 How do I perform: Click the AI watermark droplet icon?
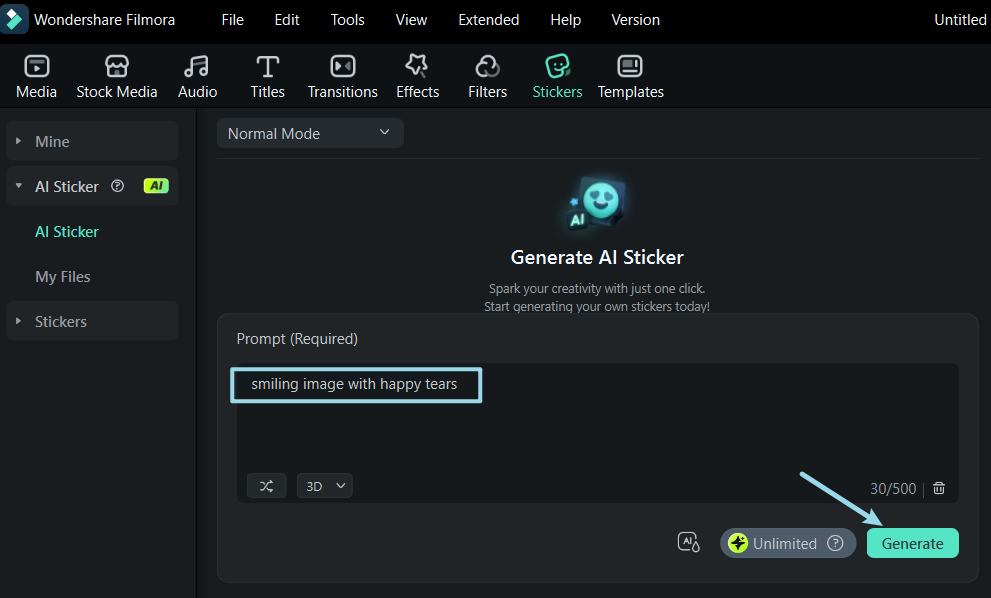[x=689, y=542]
